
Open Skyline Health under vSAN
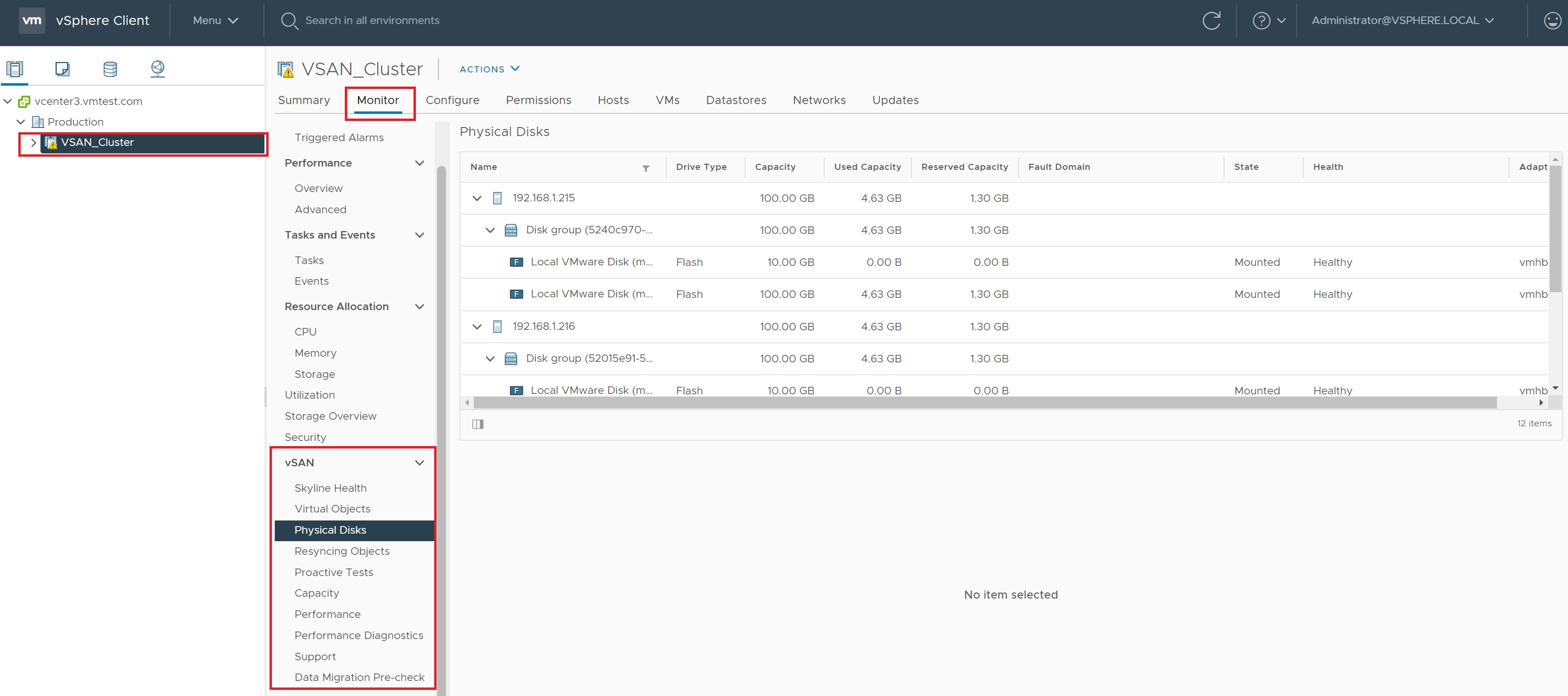click(330, 488)
